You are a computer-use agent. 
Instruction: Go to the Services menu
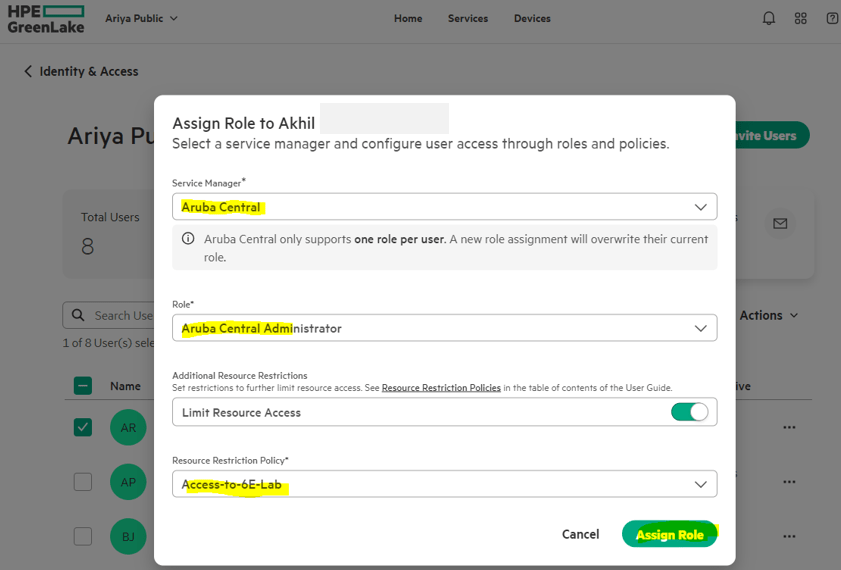coord(468,18)
